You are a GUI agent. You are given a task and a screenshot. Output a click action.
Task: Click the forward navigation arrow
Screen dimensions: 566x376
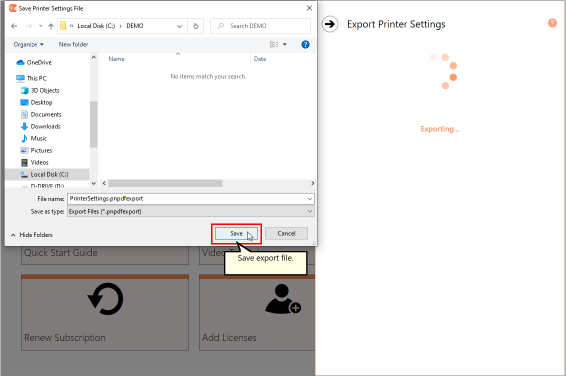click(29, 26)
